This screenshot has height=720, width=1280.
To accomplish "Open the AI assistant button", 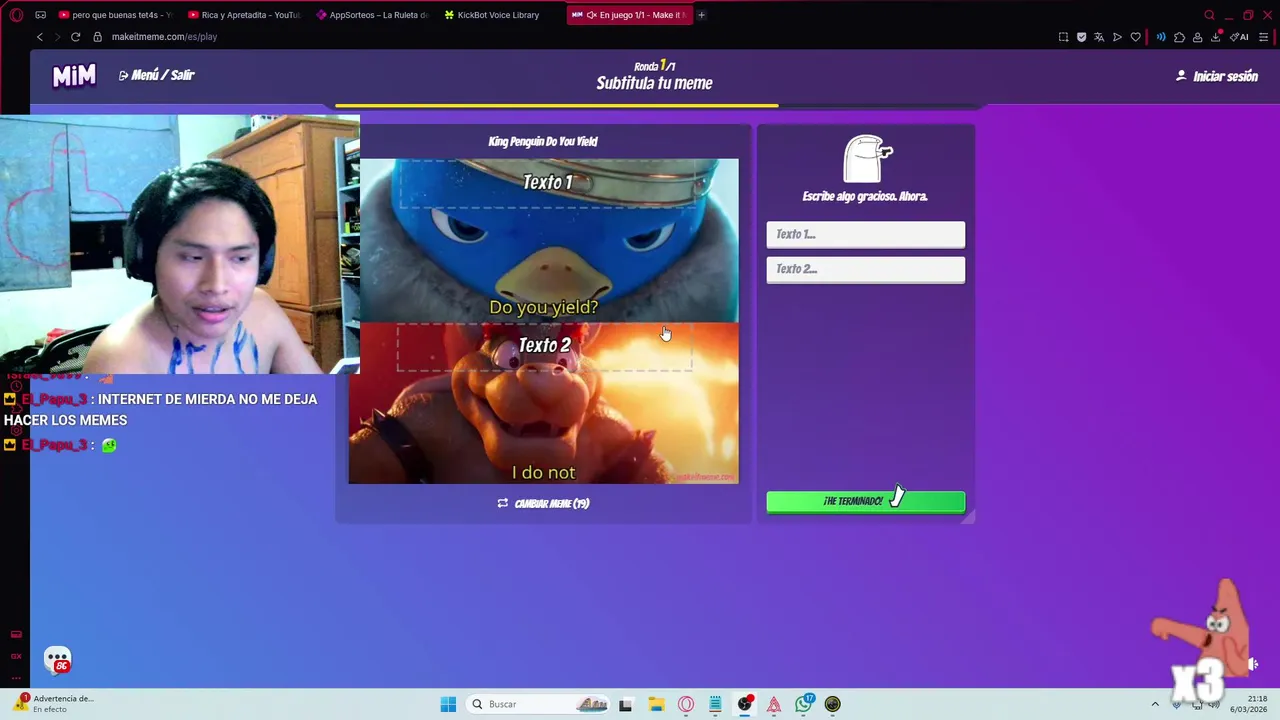I will [x=1240, y=37].
